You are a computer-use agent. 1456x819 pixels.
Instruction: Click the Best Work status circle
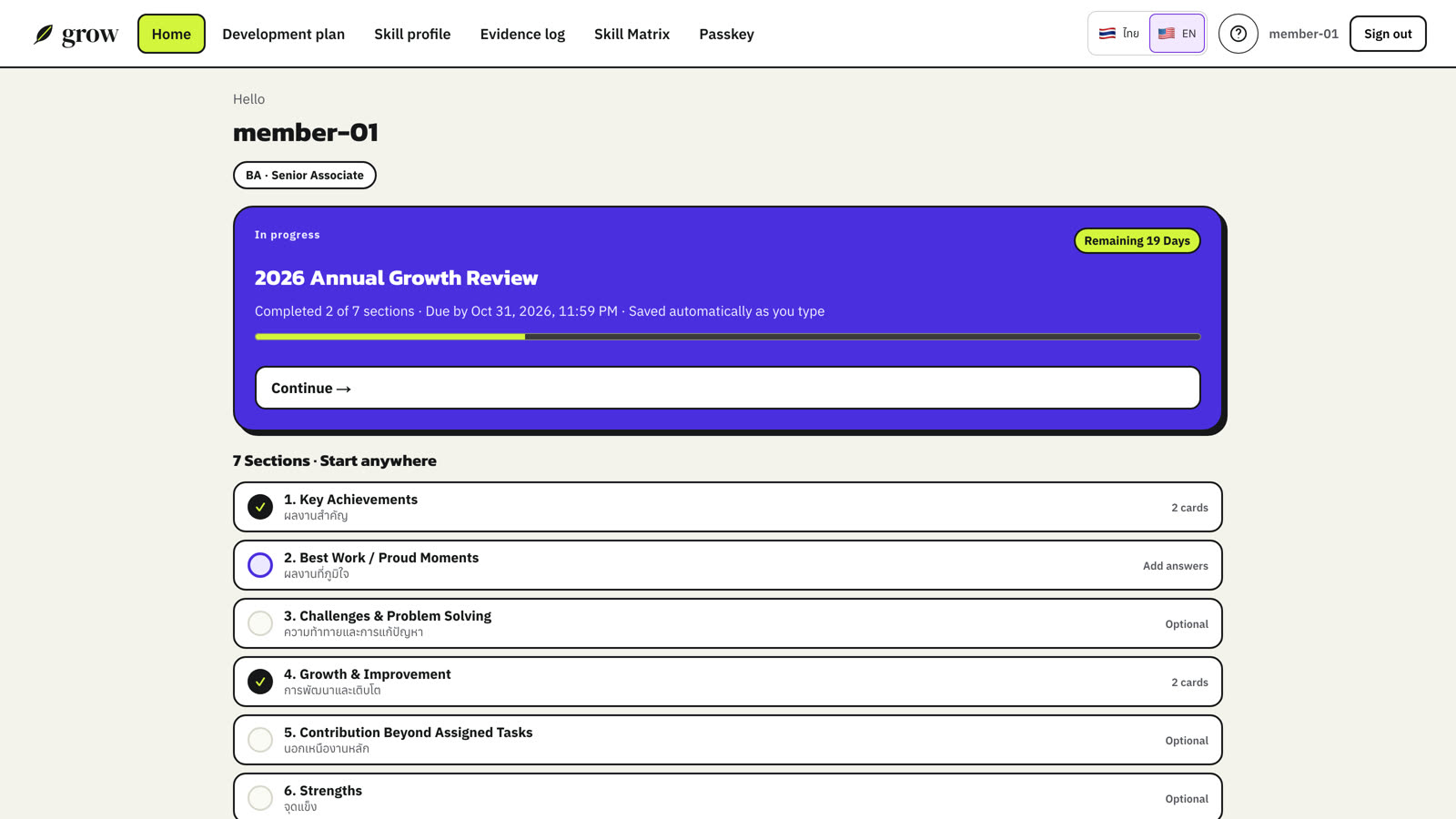(260, 565)
